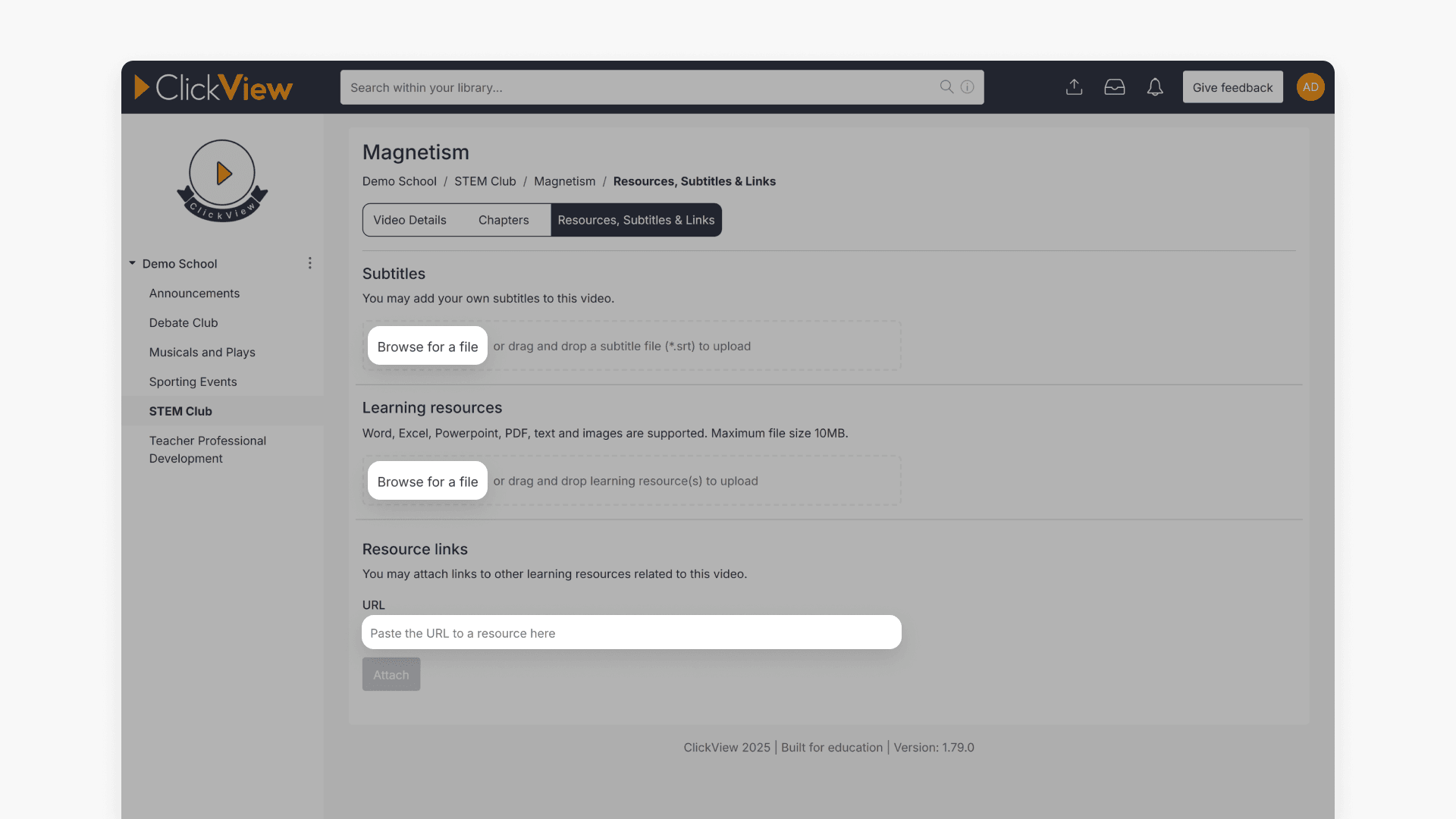The width and height of the screenshot is (1456, 819).
Task: Switch to the Video Details tab
Action: tap(409, 220)
